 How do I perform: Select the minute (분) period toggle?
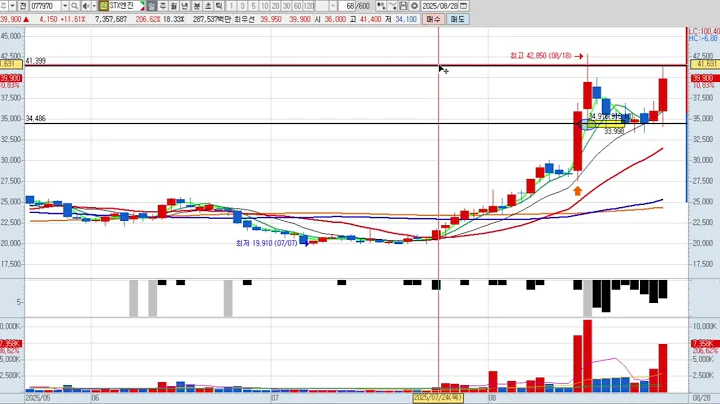coord(197,6)
